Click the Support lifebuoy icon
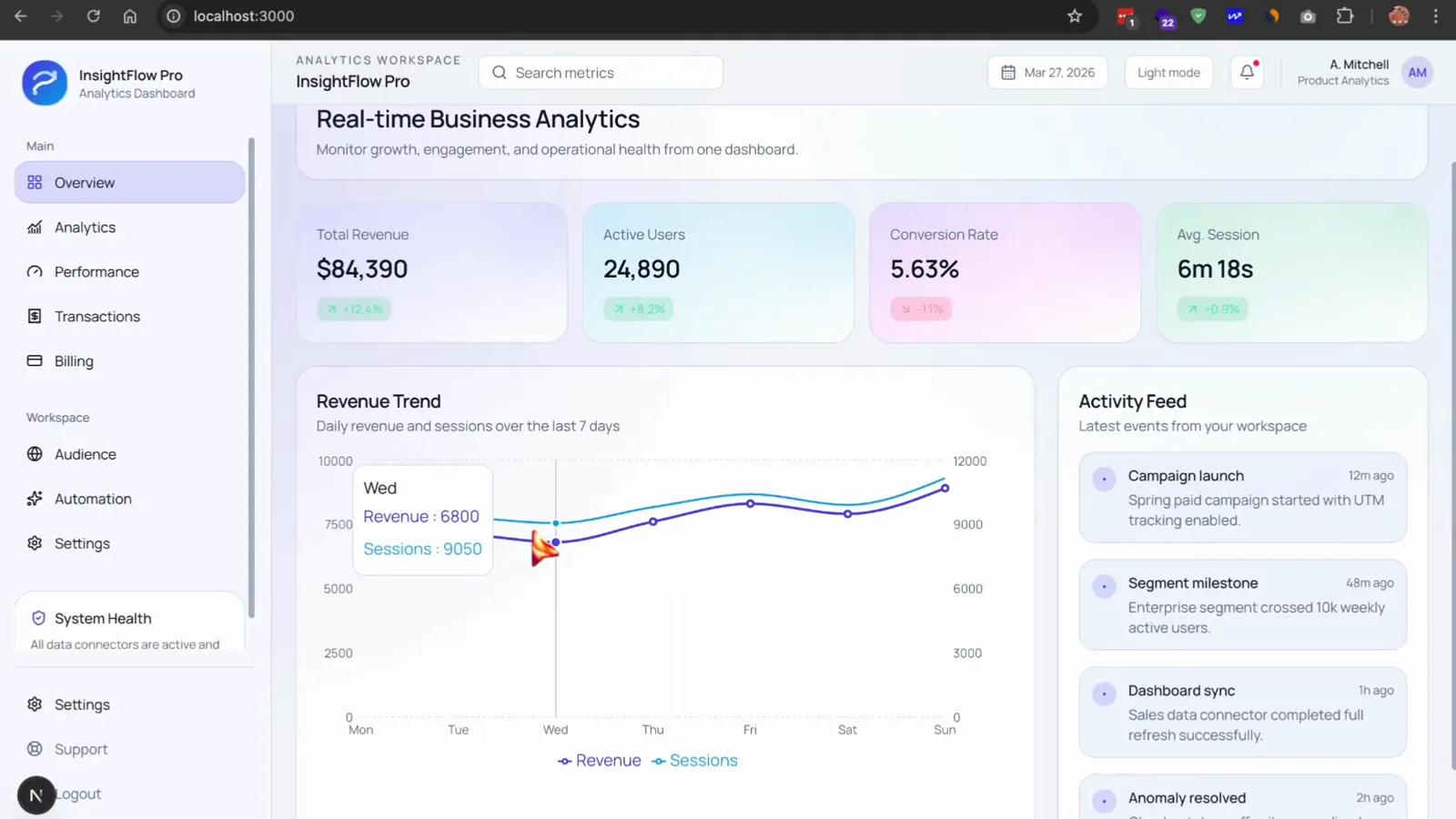The height and width of the screenshot is (819, 1456). [35, 749]
